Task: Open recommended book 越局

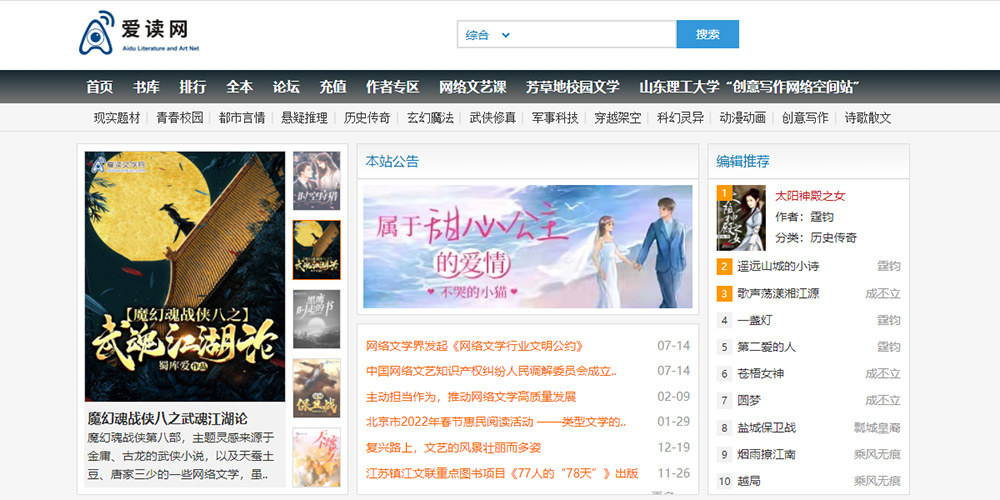Action: 749,481
